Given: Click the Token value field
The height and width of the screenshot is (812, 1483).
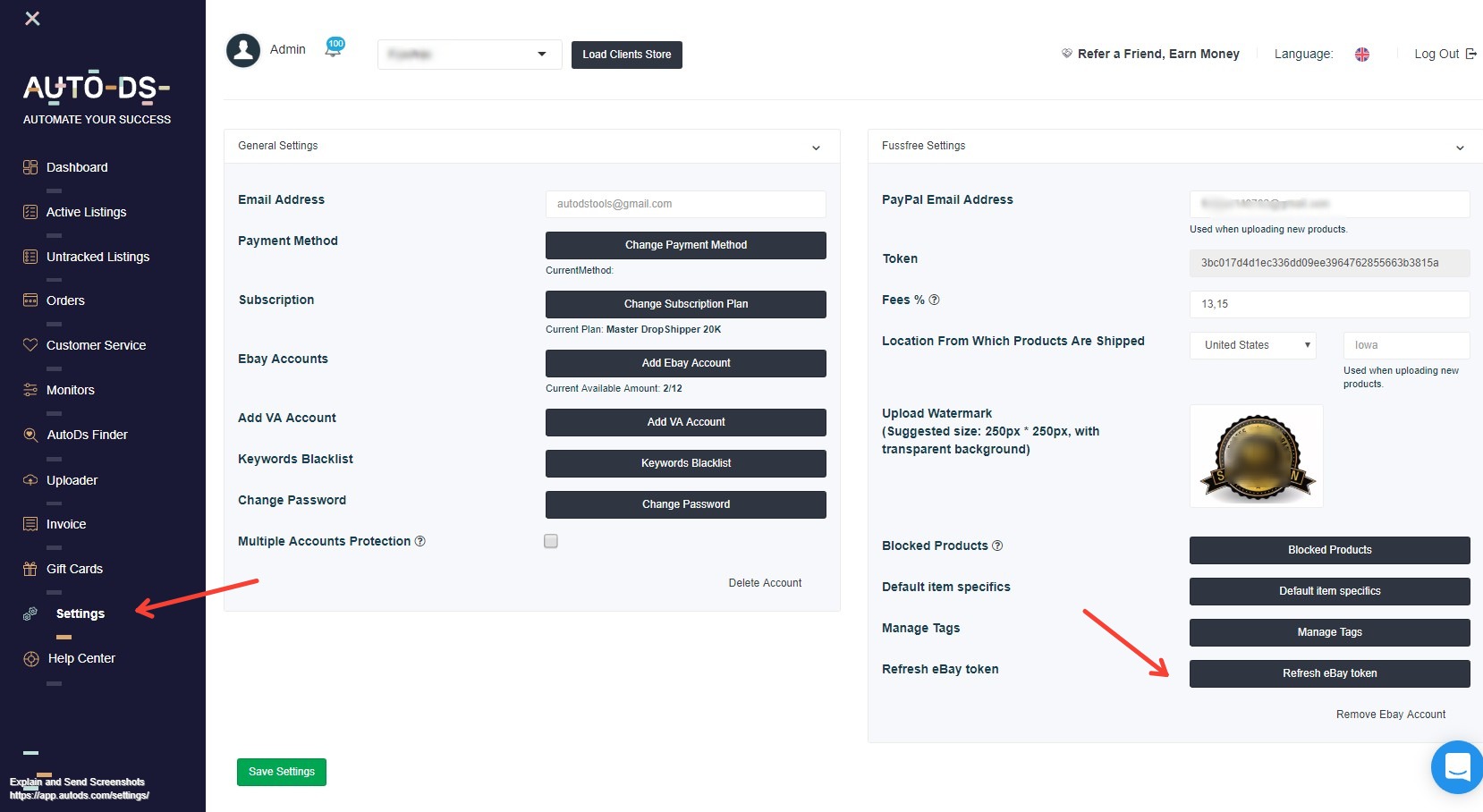Looking at the screenshot, I should [1329, 263].
